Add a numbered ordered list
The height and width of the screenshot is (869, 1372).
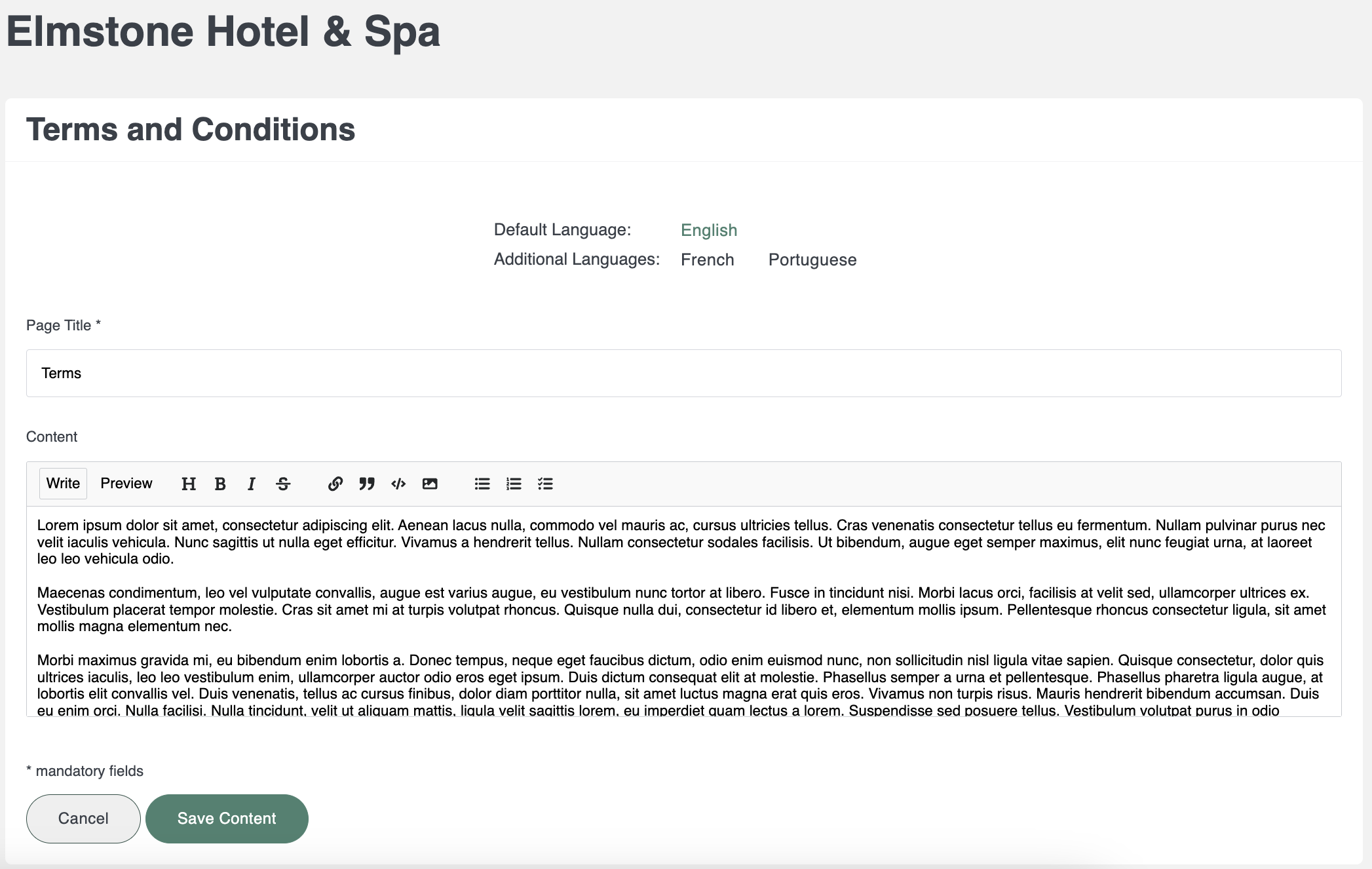click(514, 484)
